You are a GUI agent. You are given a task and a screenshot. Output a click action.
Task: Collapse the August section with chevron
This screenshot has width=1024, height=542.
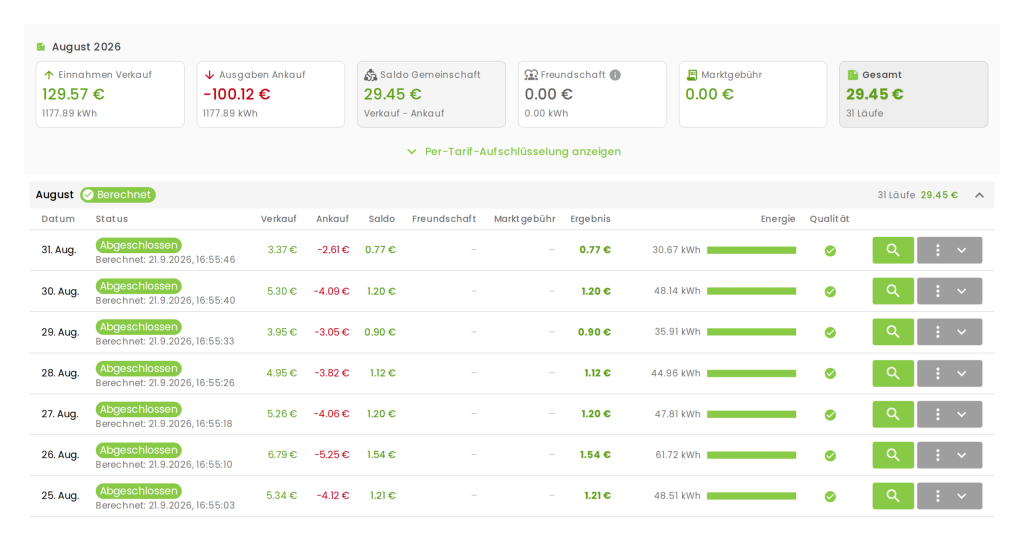tap(980, 195)
